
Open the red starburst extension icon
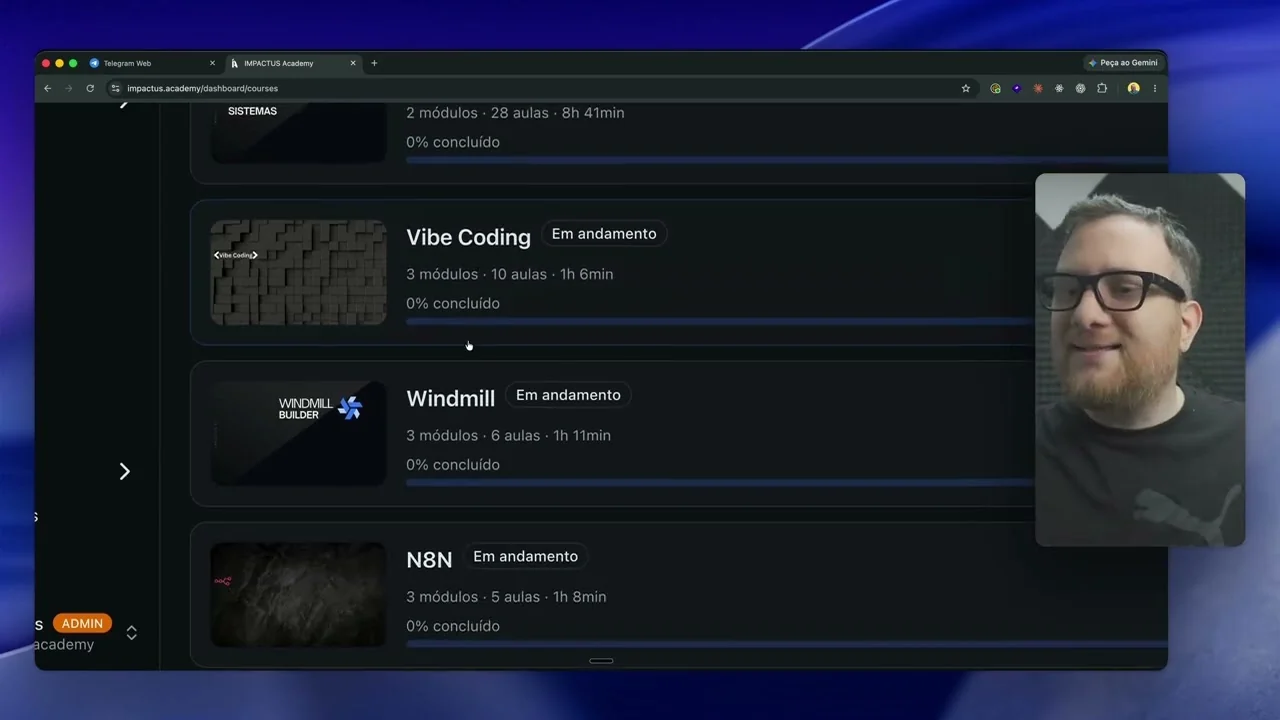point(1038,88)
